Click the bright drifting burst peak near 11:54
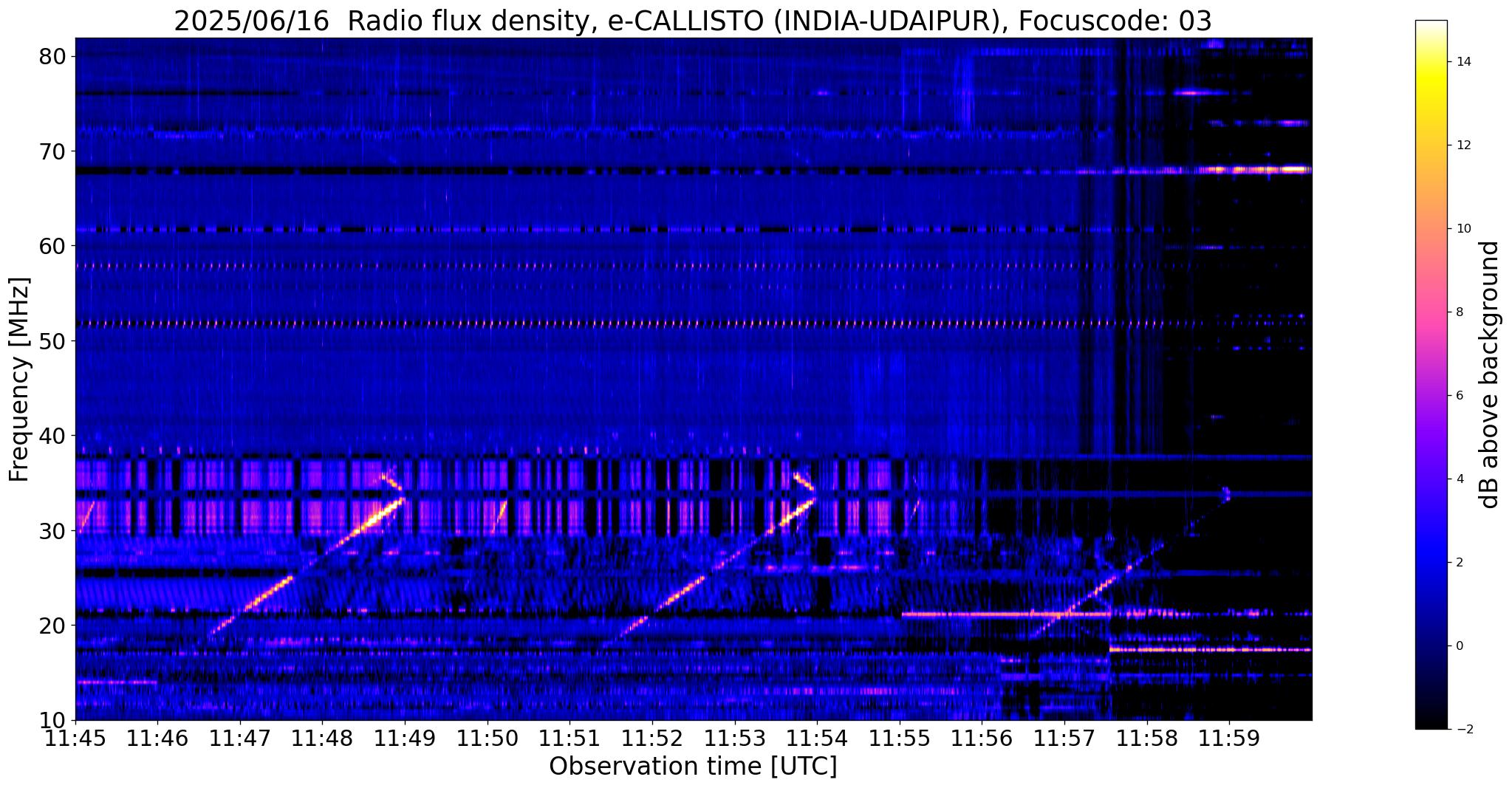Image resolution: width=1512 pixels, height=788 pixels. click(796, 513)
